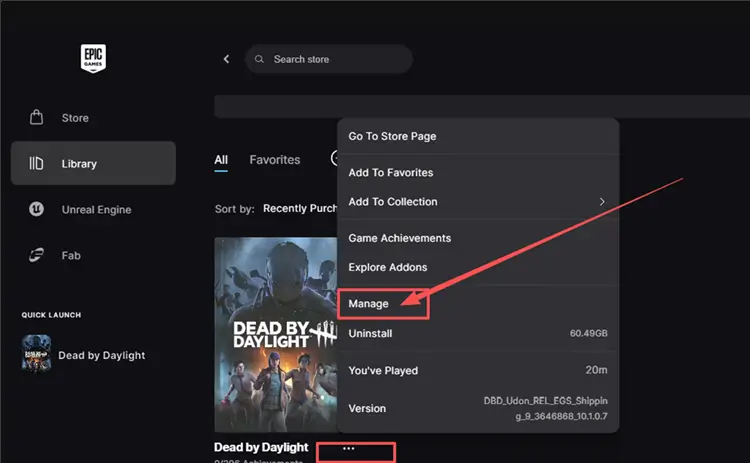This screenshot has width=750, height=463.
Task: Click the Store shopping bag icon
Action: (36, 117)
